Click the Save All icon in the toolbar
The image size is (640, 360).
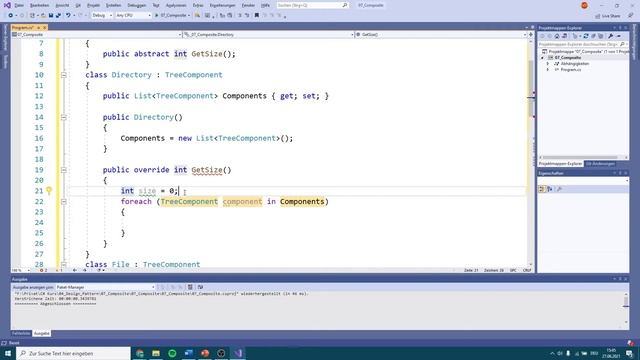click(x=58, y=16)
